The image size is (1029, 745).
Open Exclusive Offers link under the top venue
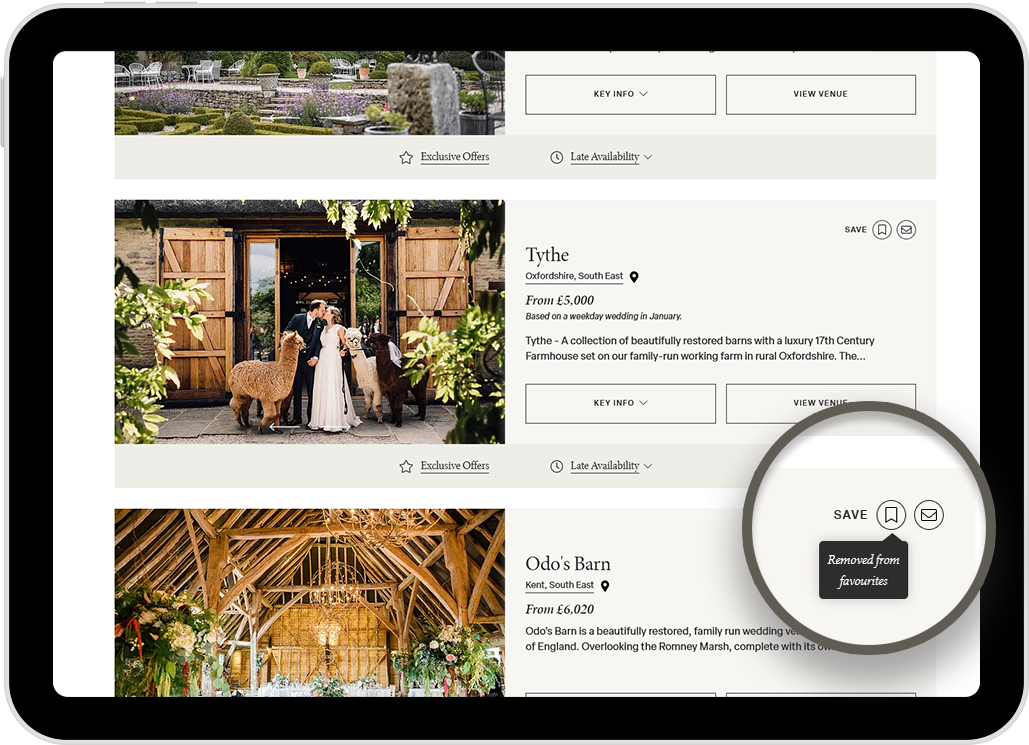coord(455,157)
